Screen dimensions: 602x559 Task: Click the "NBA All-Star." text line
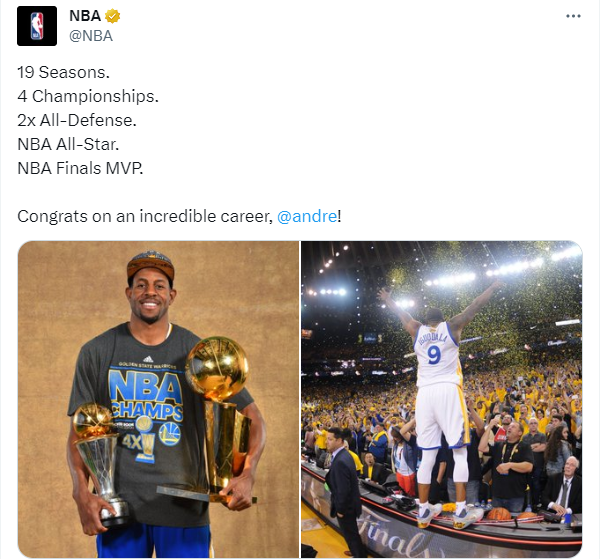[x=68, y=144]
